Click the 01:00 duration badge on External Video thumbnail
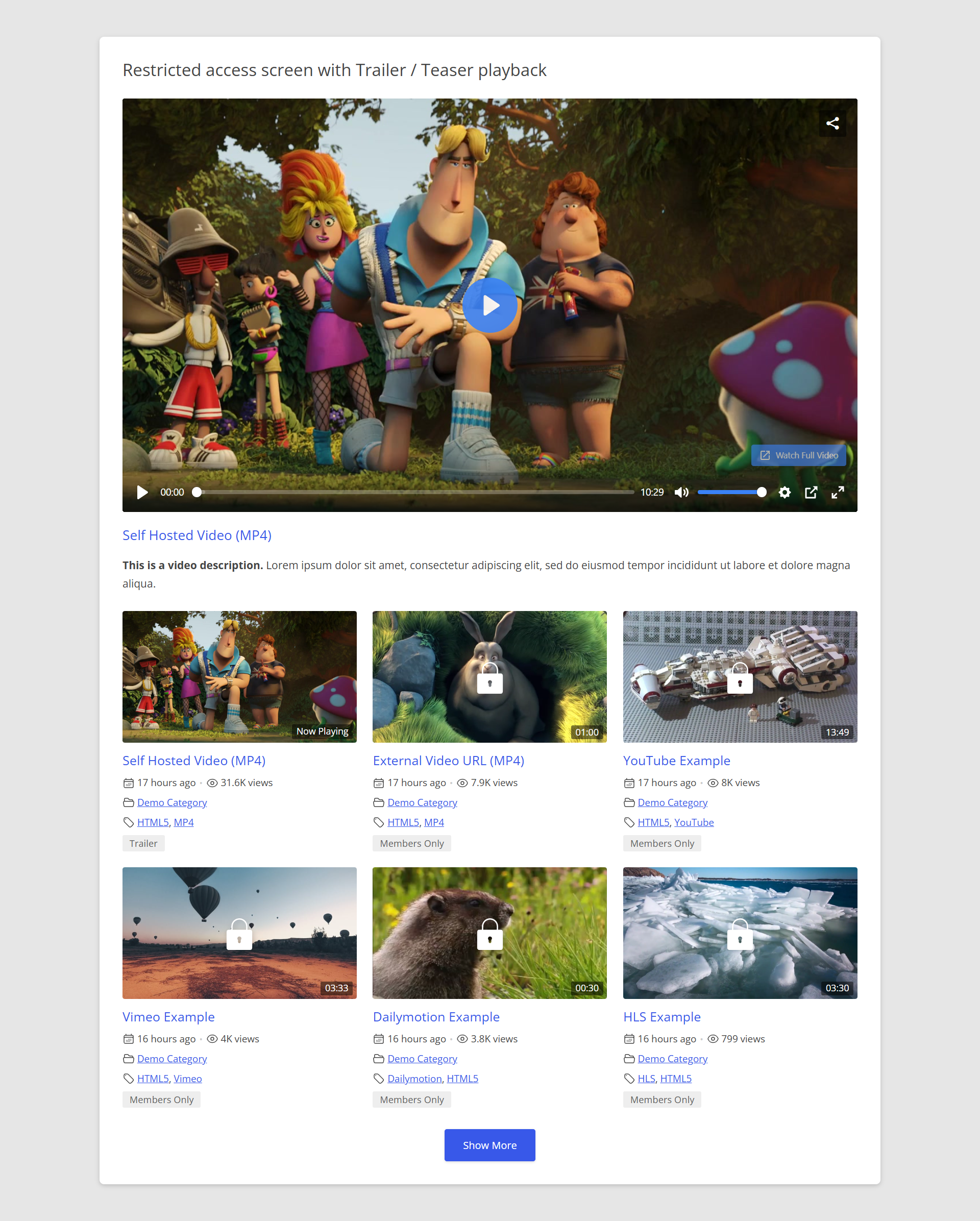The height and width of the screenshot is (1221, 980). (x=586, y=732)
